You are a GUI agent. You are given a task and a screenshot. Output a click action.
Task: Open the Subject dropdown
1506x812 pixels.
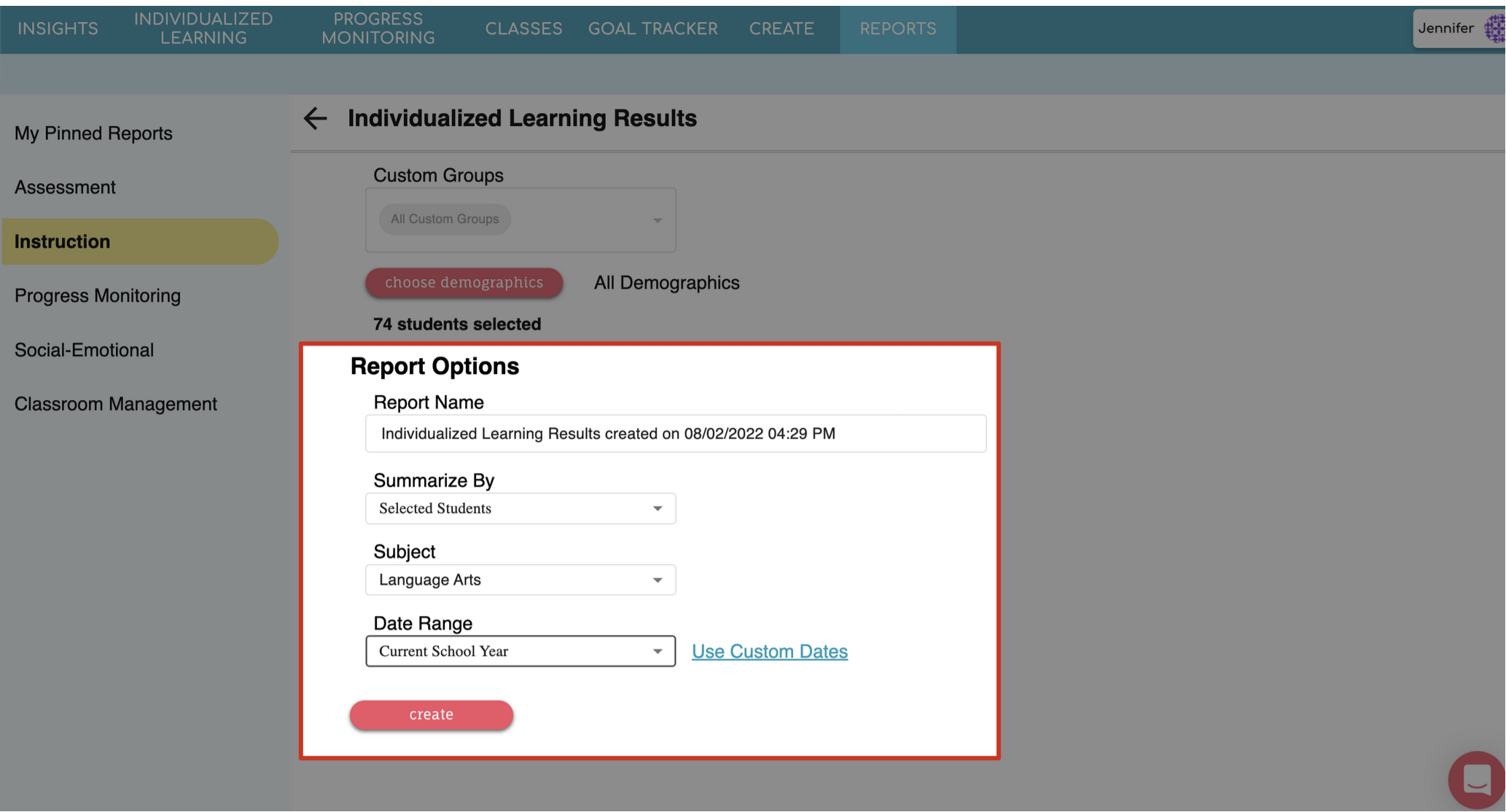pyautogui.click(x=520, y=580)
